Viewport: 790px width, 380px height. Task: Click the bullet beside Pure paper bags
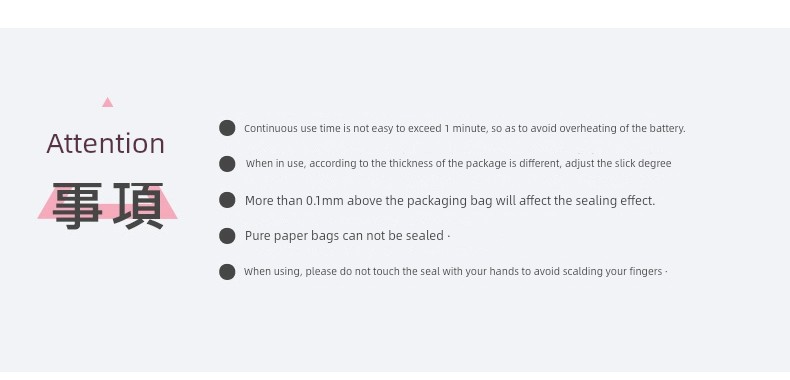(227, 236)
